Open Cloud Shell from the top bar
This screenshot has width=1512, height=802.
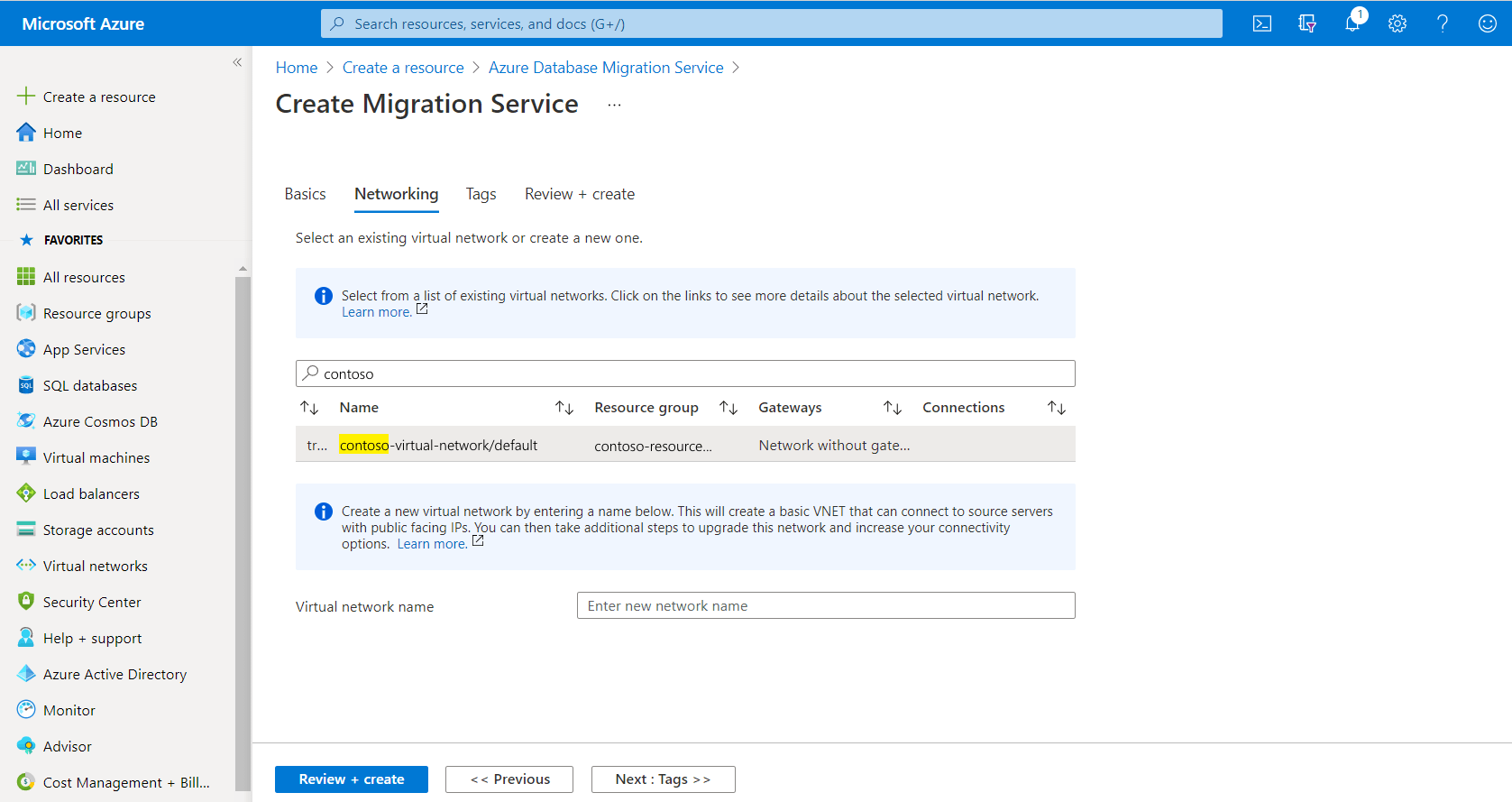1262,24
